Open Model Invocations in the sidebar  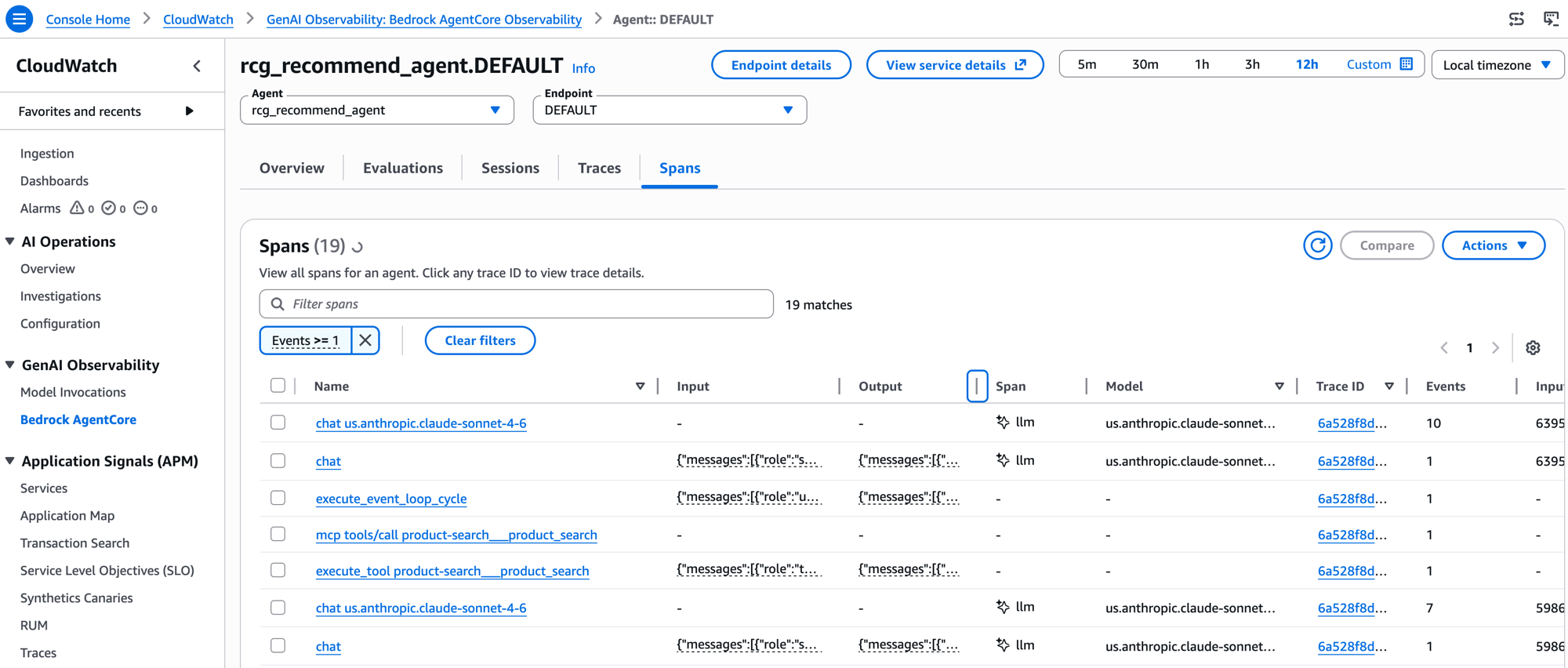73,392
